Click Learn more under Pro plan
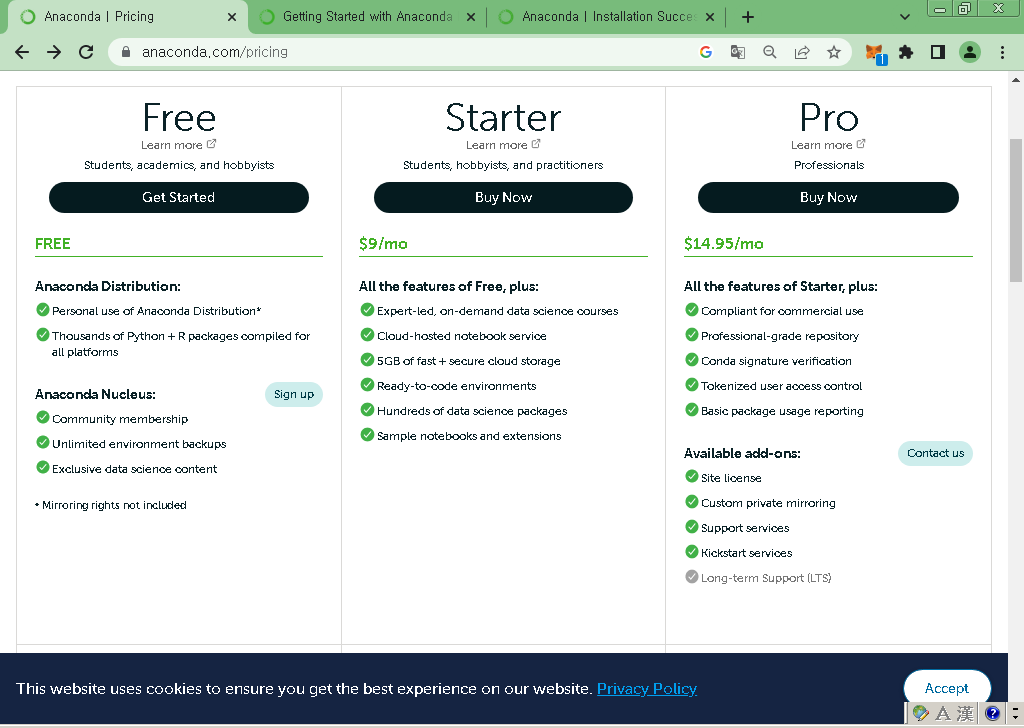Screen dimensions: 1024x728 point(828,144)
